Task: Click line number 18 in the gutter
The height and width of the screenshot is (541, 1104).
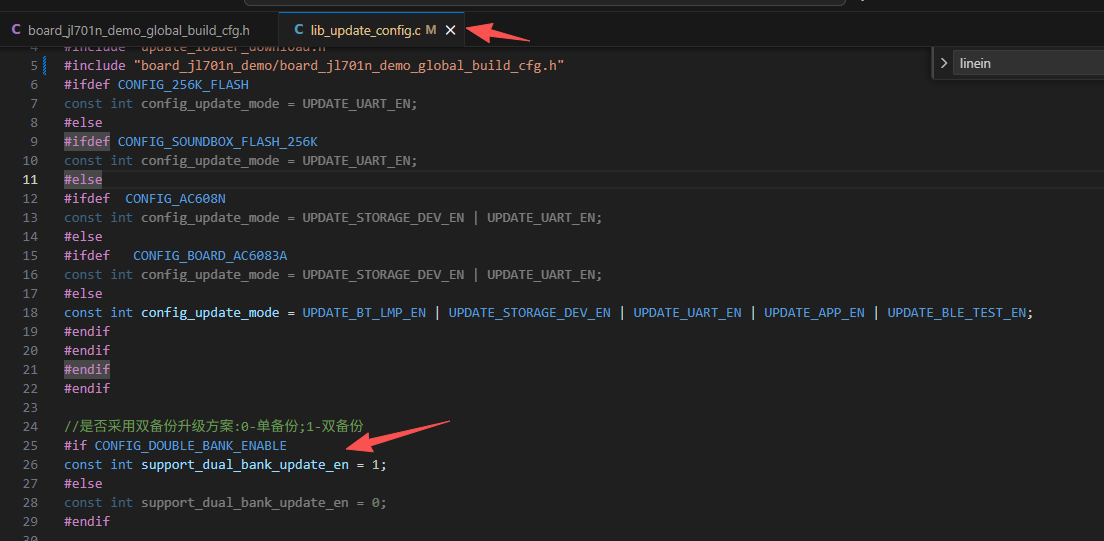Action: coord(30,313)
